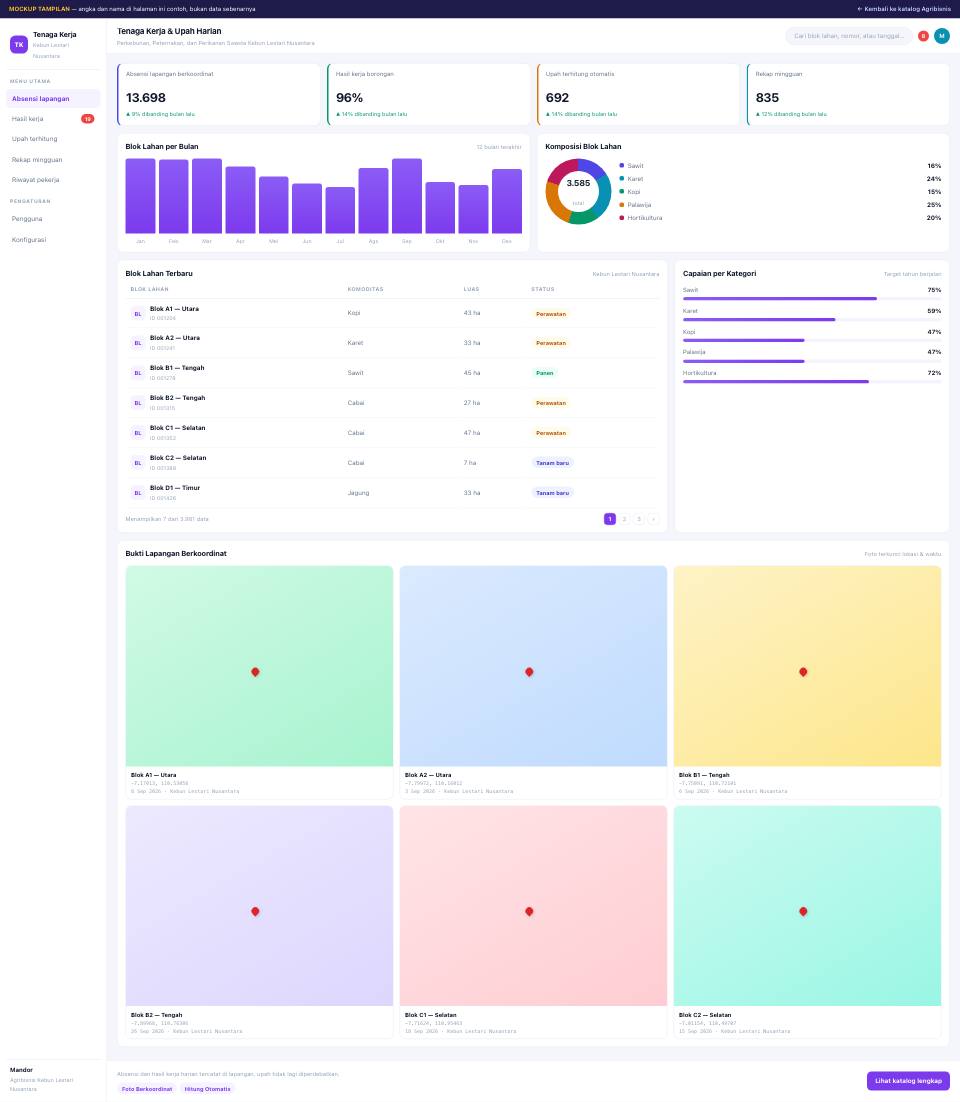The height and width of the screenshot is (1102, 960).
Task: Open Pengguna settings item
Action: pos(53,219)
